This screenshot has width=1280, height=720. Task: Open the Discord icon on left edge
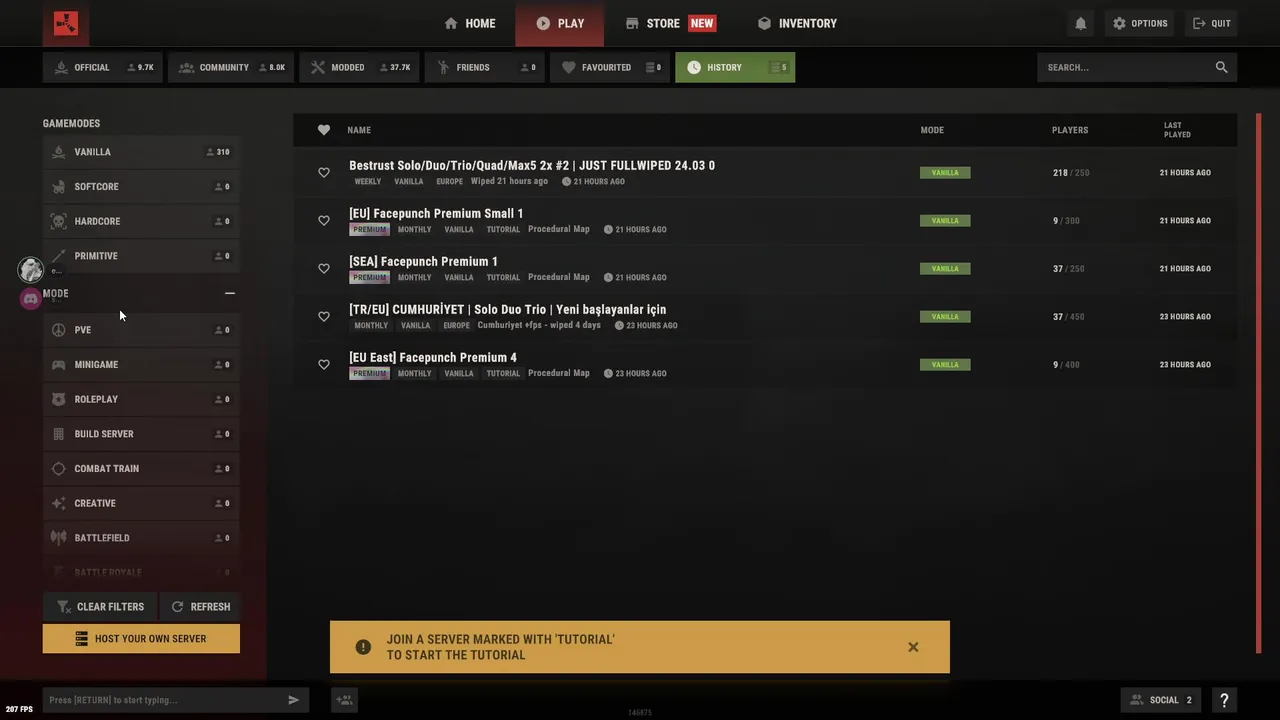(x=31, y=298)
